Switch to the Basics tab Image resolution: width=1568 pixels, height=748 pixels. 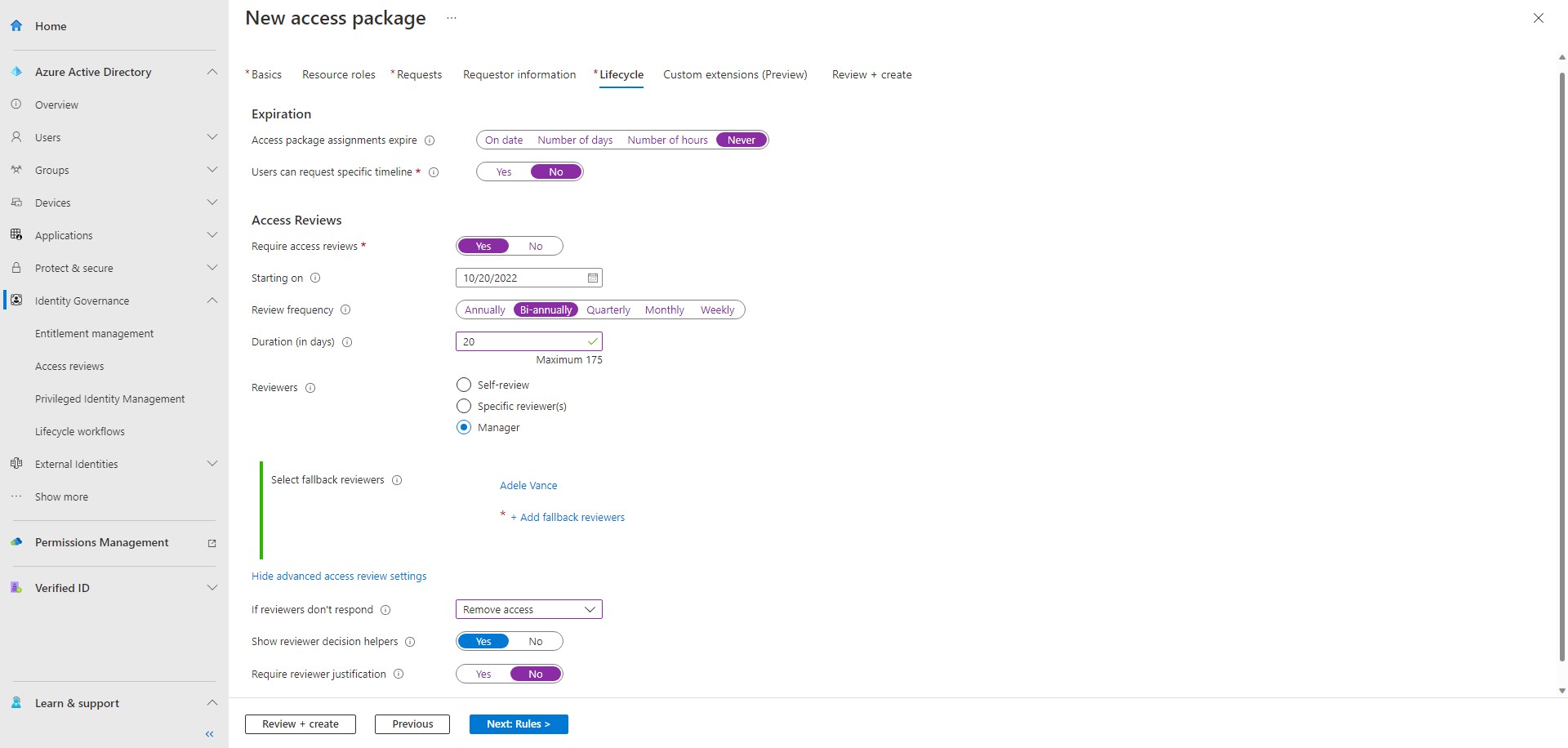coord(266,74)
